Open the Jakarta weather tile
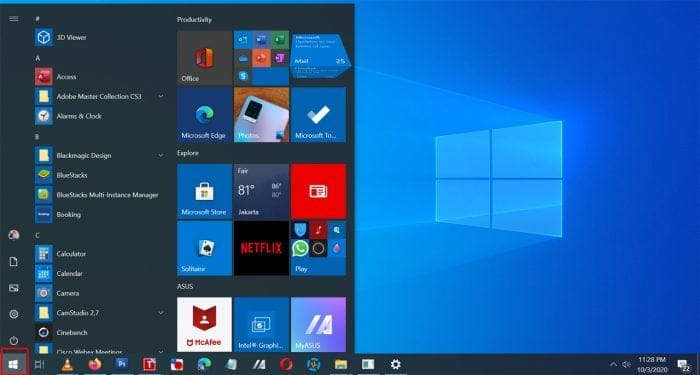Image resolution: width=700 pixels, height=375 pixels. [x=261, y=191]
